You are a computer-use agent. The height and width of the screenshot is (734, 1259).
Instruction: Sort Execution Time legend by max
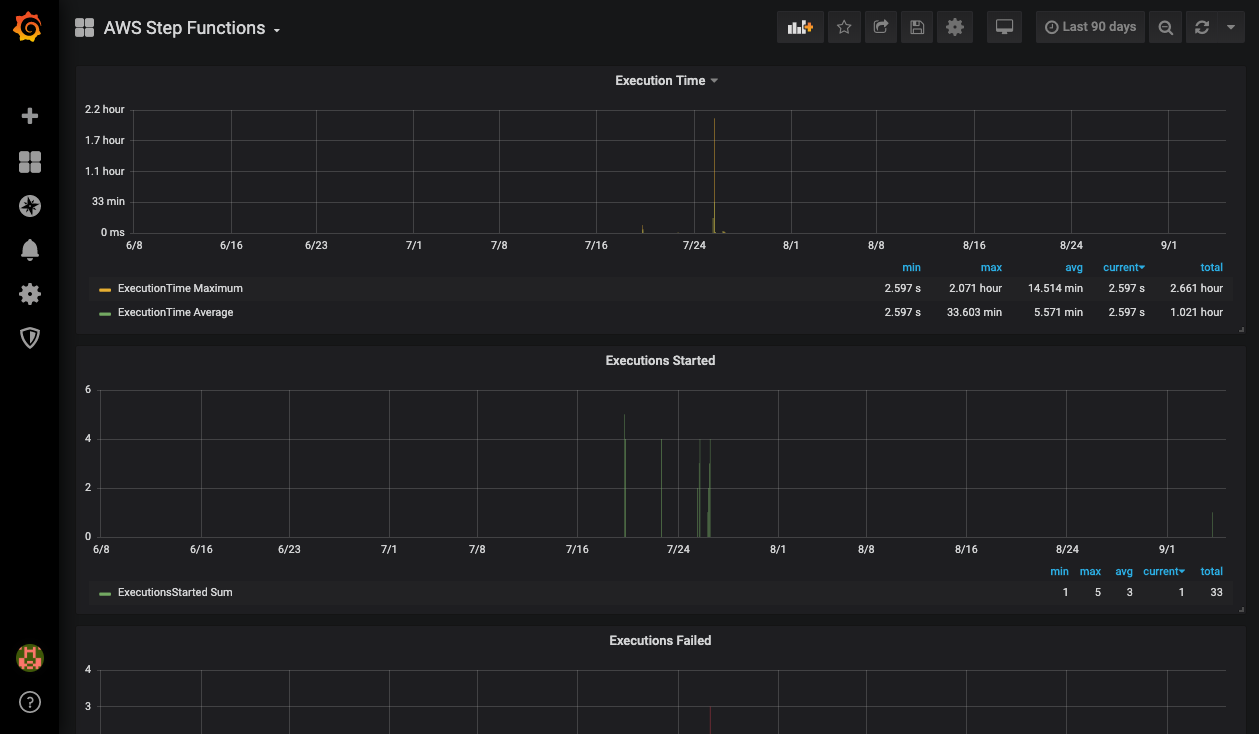point(991,268)
